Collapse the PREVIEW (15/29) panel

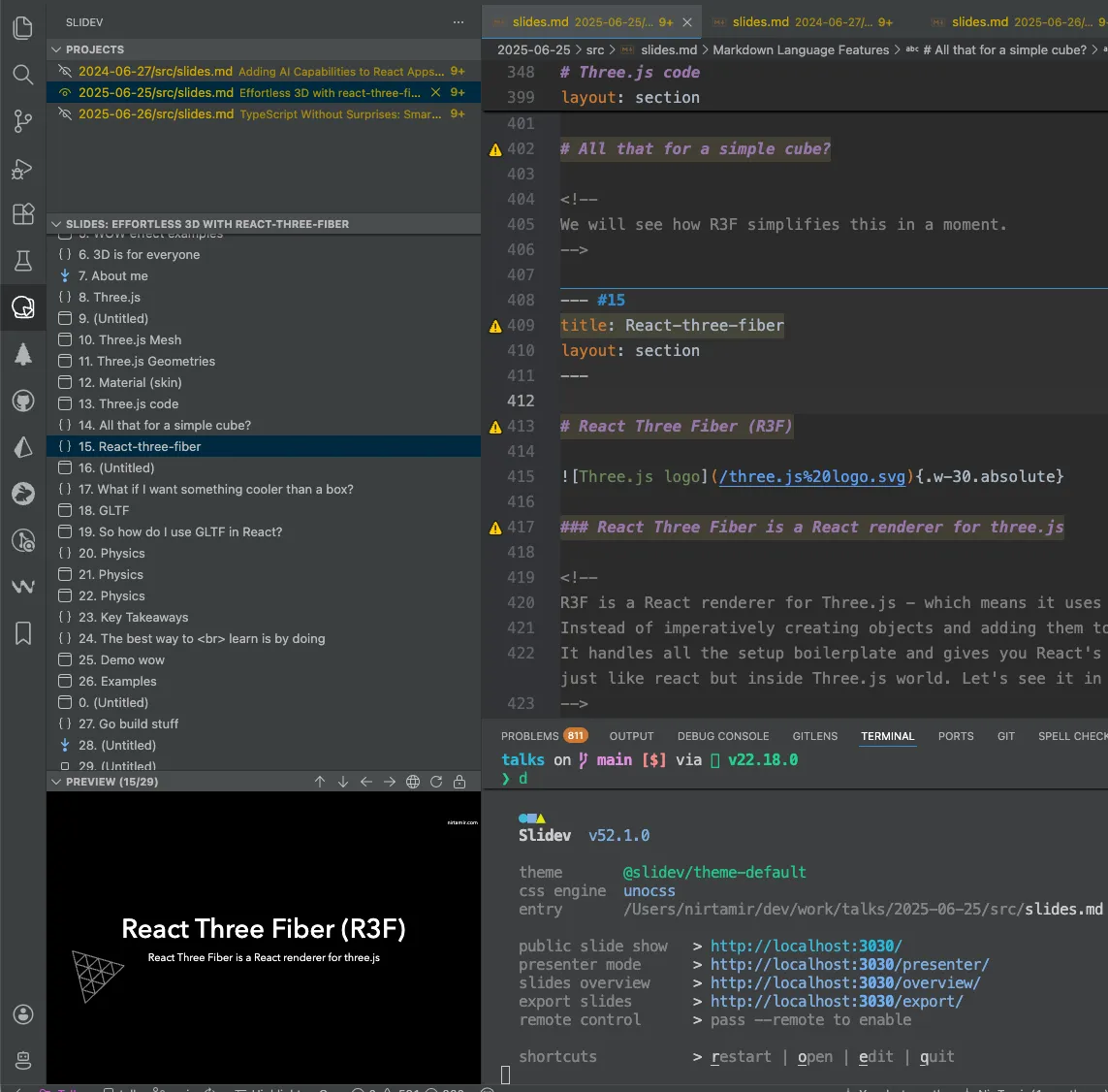pyautogui.click(x=56, y=781)
